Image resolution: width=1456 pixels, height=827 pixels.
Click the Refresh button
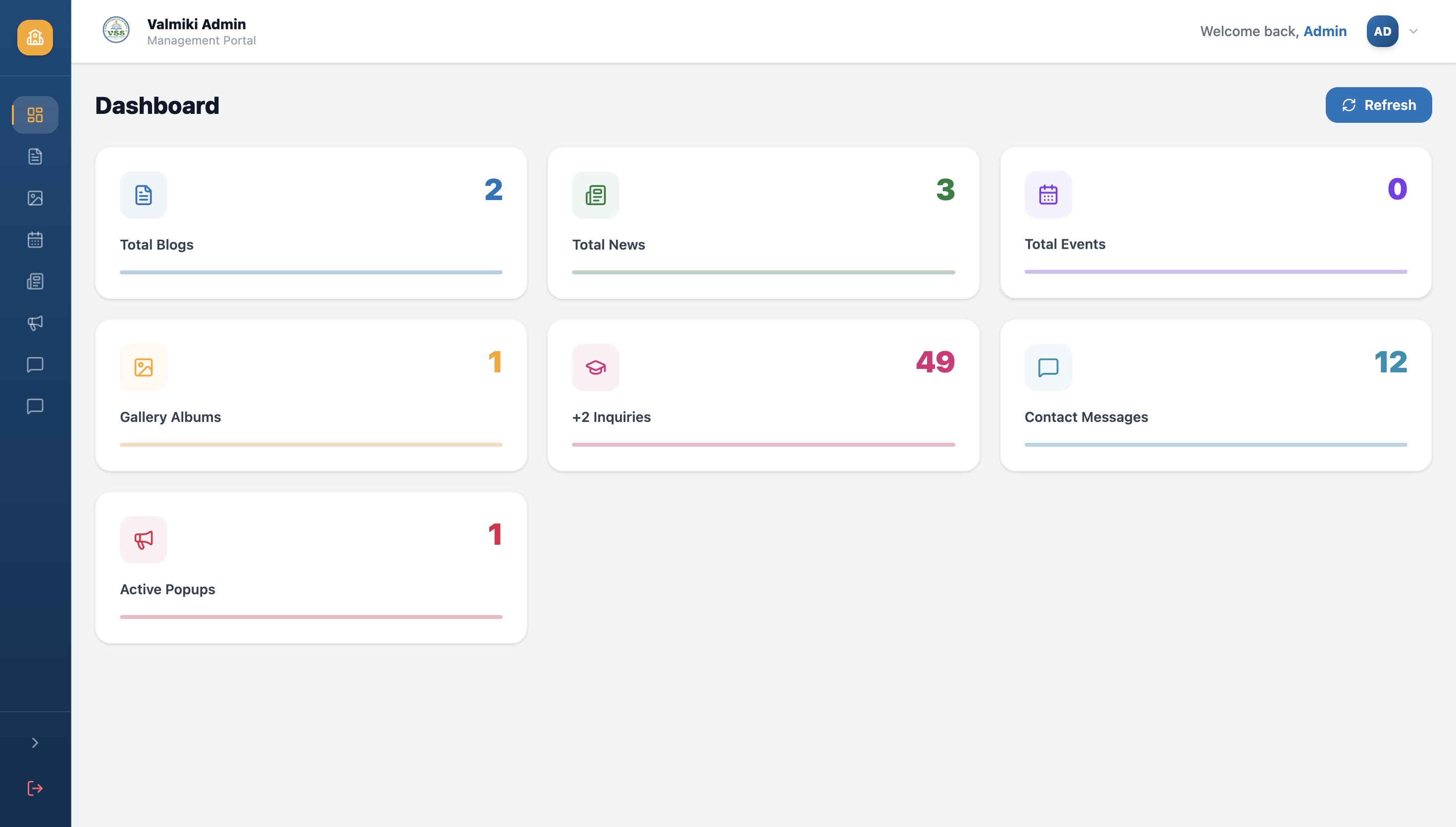[x=1378, y=105]
